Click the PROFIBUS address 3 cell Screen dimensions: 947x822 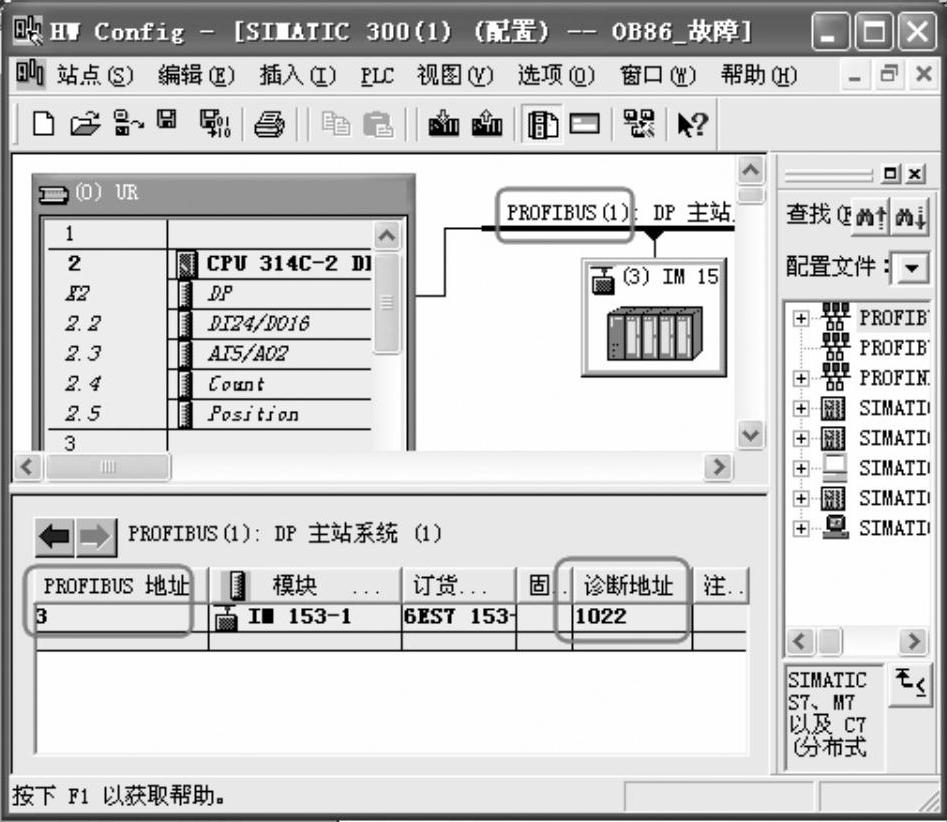click(x=121, y=617)
